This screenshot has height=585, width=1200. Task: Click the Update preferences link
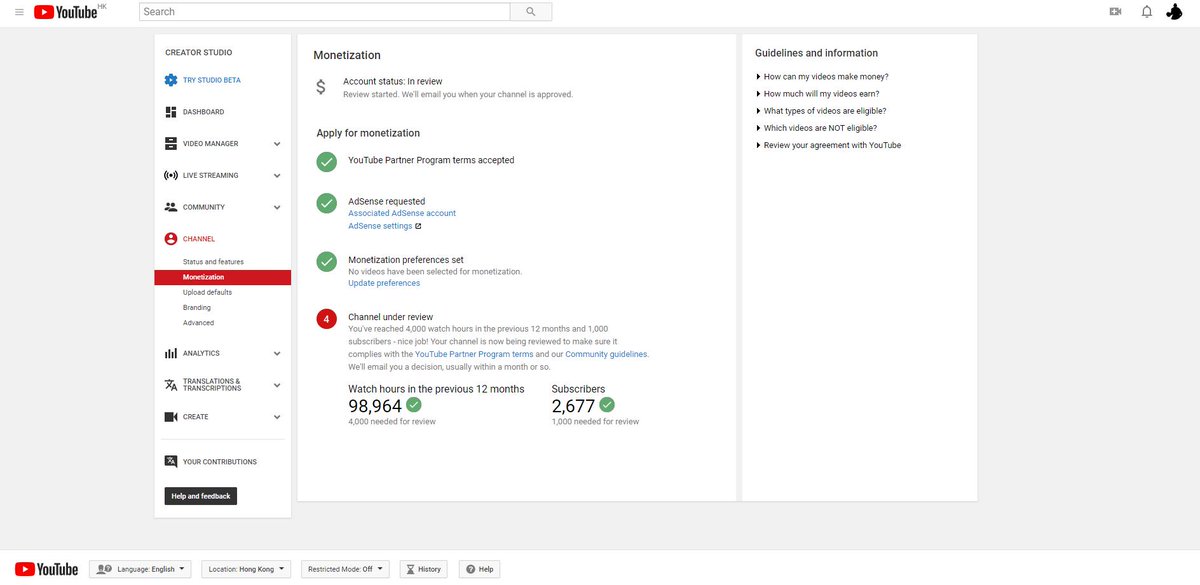pyautogui.click(x=384, y=283)
